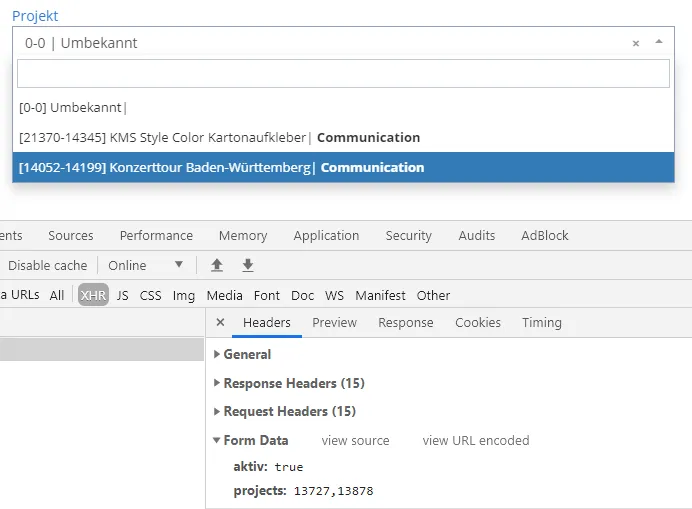Screen dimensions: 692x509
Task: Expand the Response Headers section
Action: coord(293,383)
